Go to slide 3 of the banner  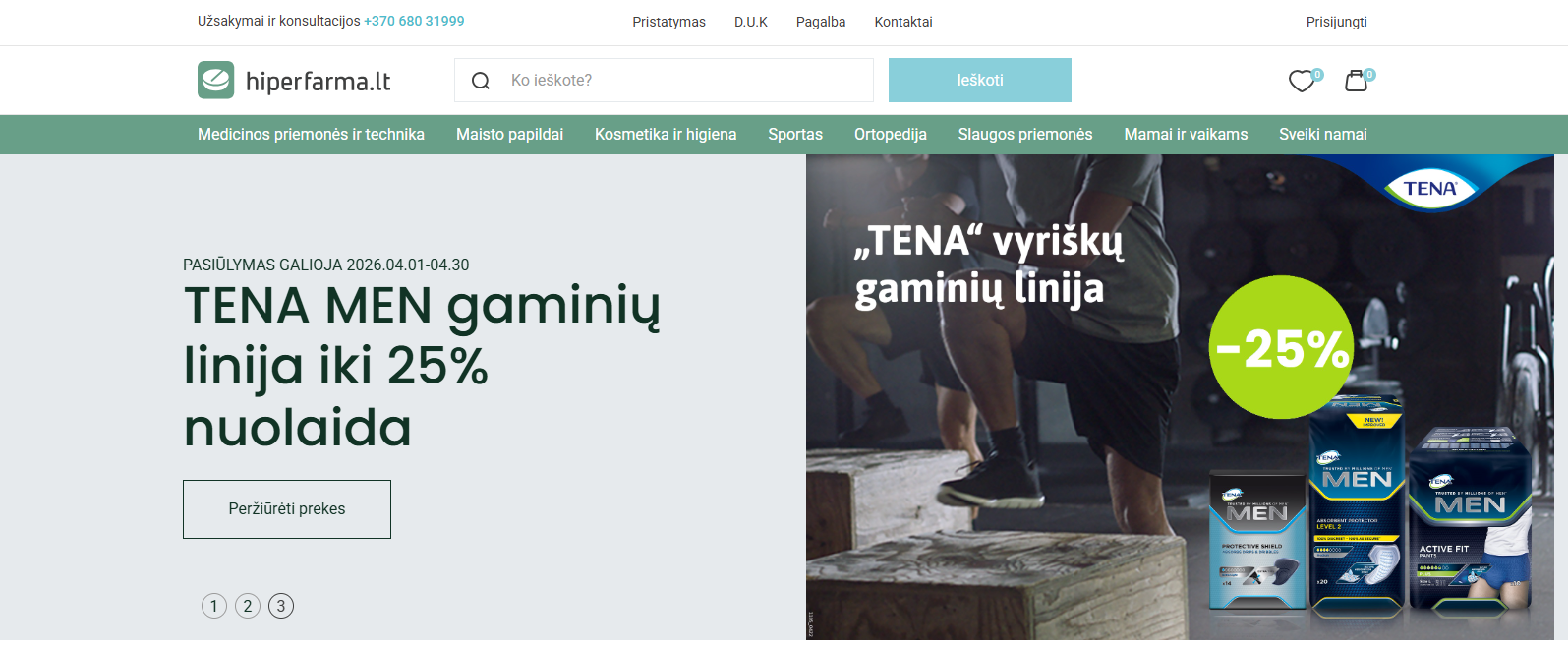[x=281, y=606]
